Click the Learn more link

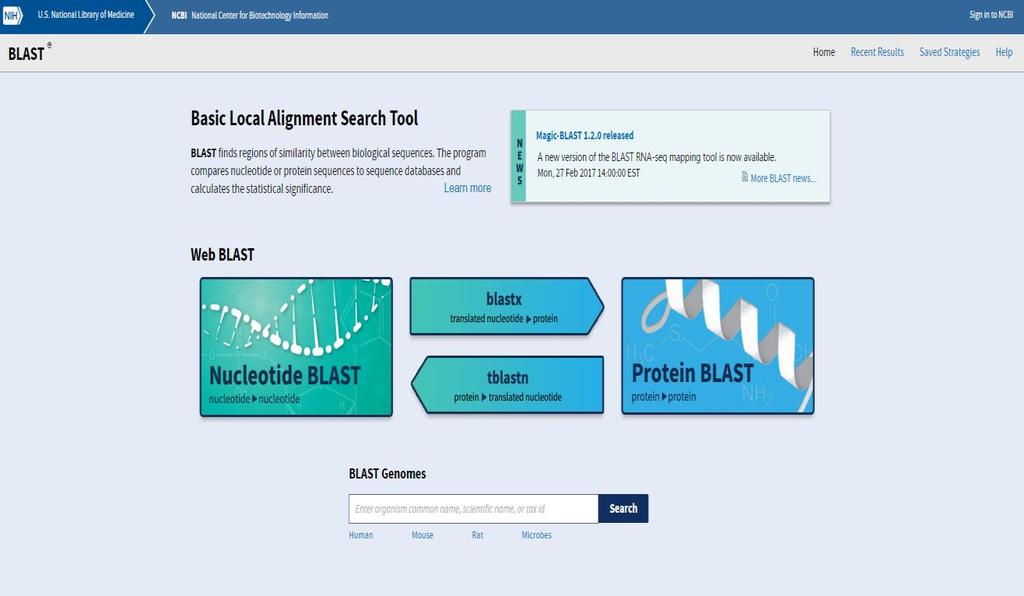[x=468, y=188]
